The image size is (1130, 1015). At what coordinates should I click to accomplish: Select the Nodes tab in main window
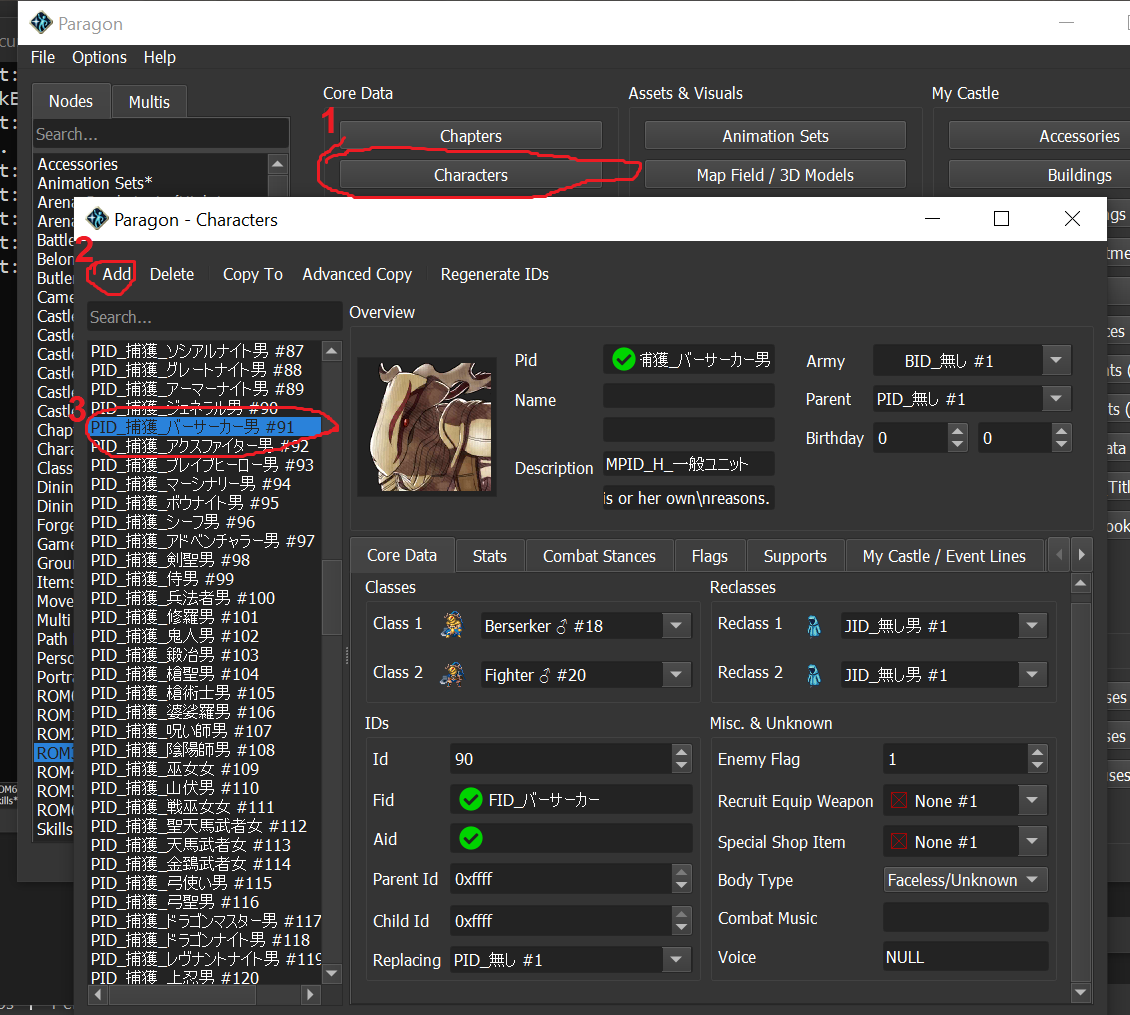pos(71,101)
